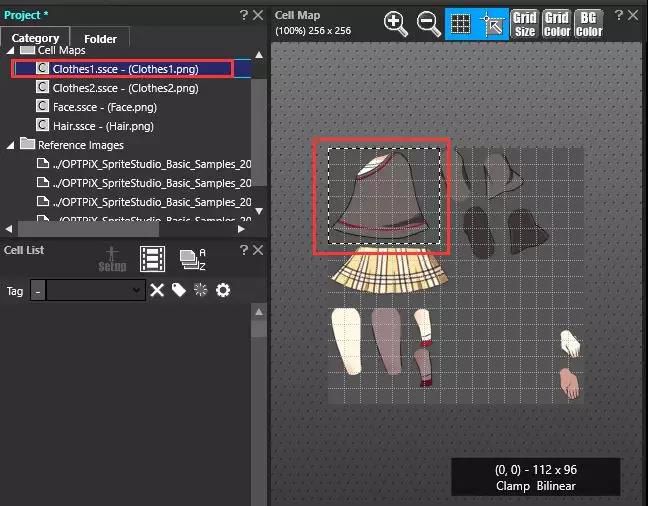
Task: Zoom out on the Cell Map
Action: (x=428, y=24)
